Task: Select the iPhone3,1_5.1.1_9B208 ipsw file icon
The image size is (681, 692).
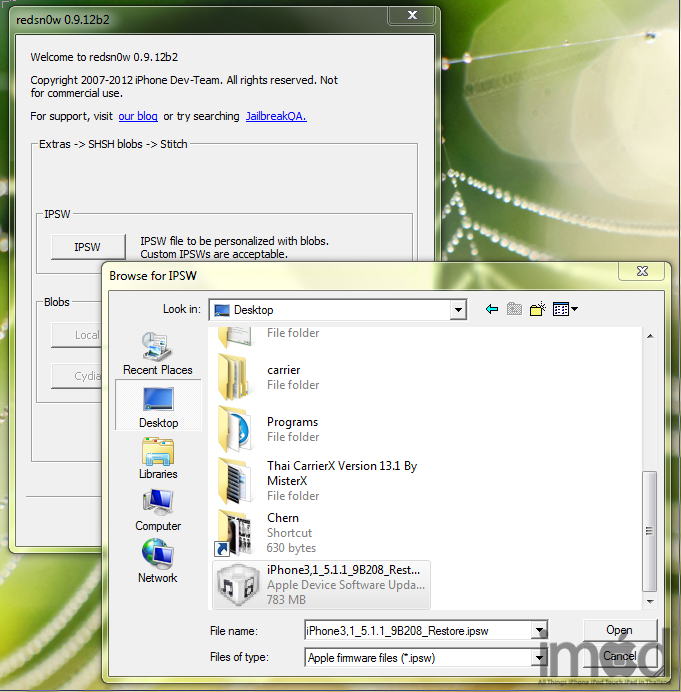Action: 238,585
